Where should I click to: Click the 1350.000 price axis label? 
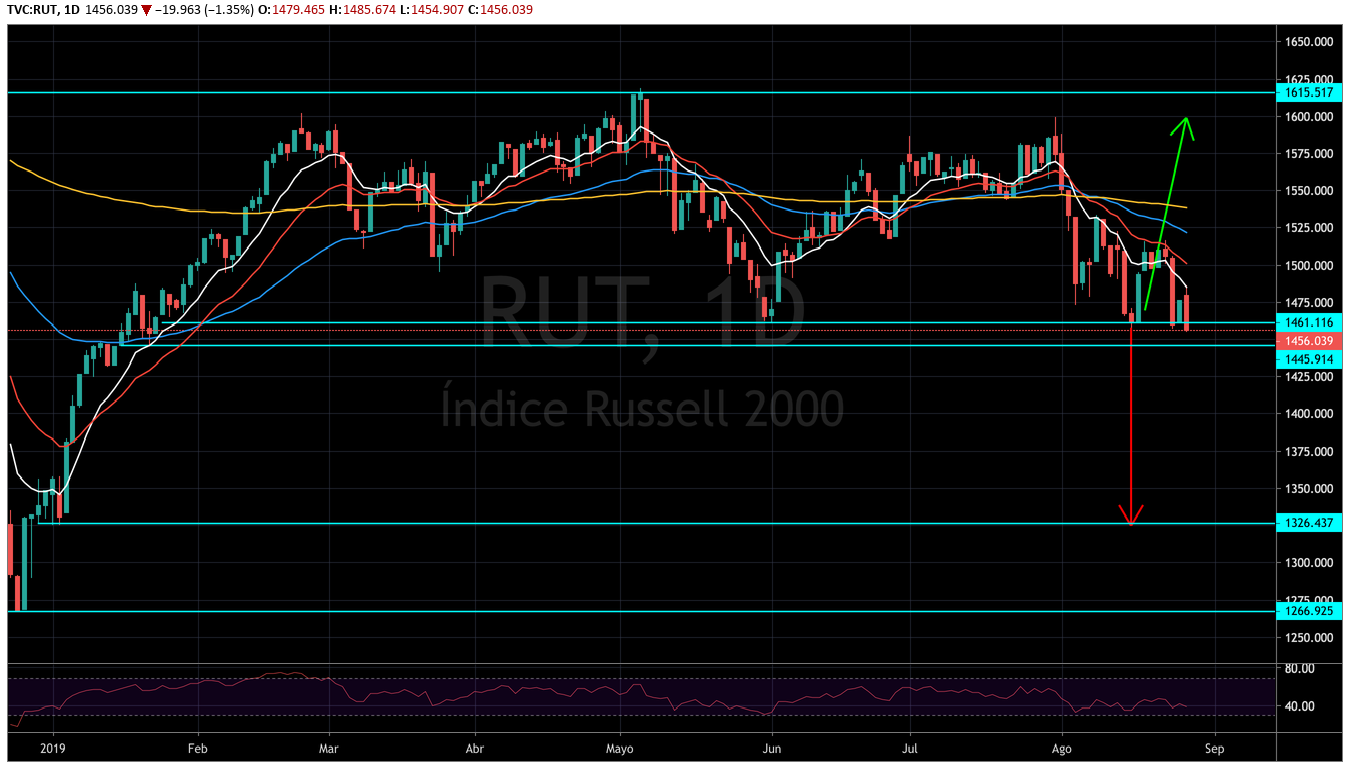click(1310, 489)
